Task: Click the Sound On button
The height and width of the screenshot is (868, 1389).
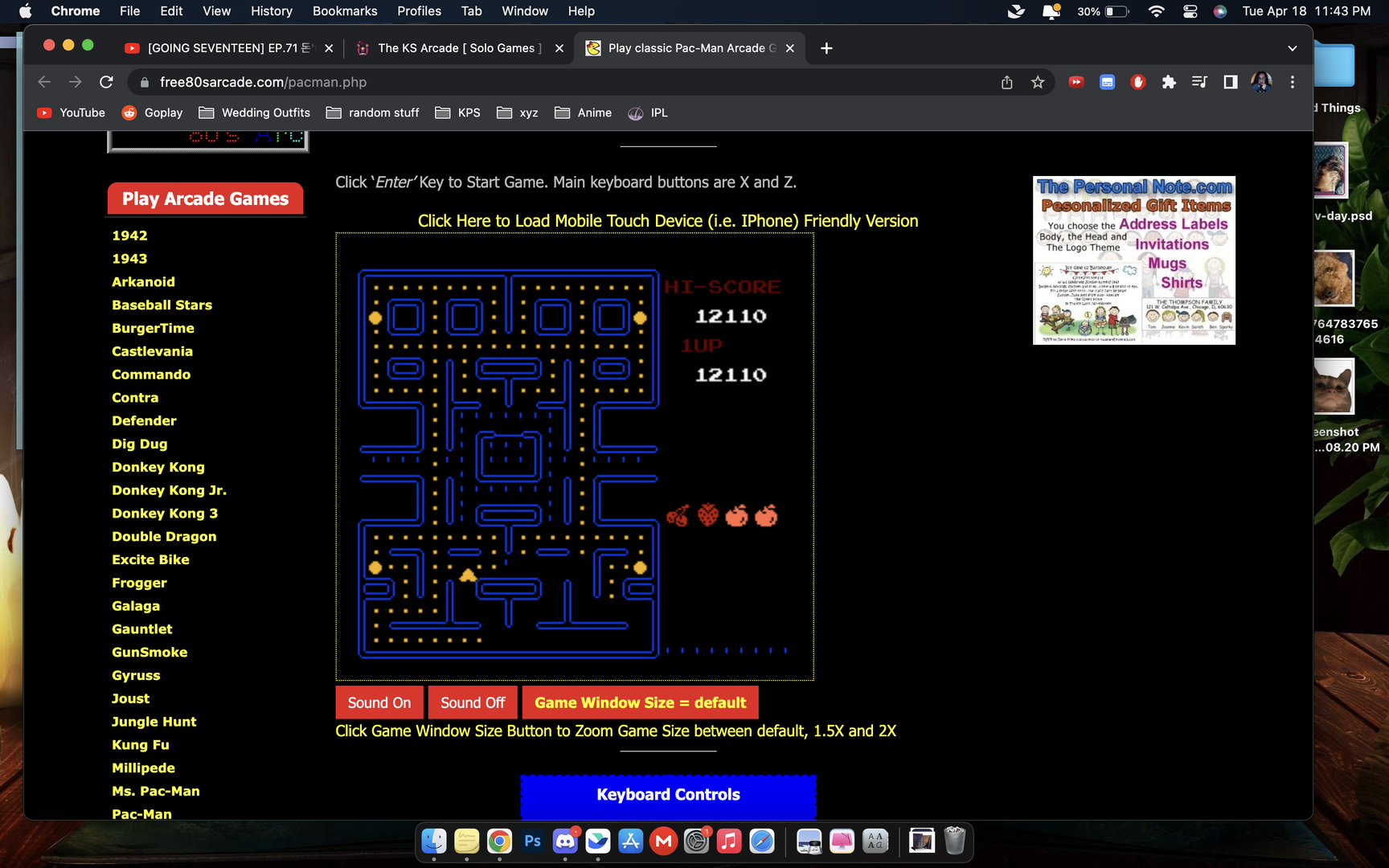Action: pos(379,702)
